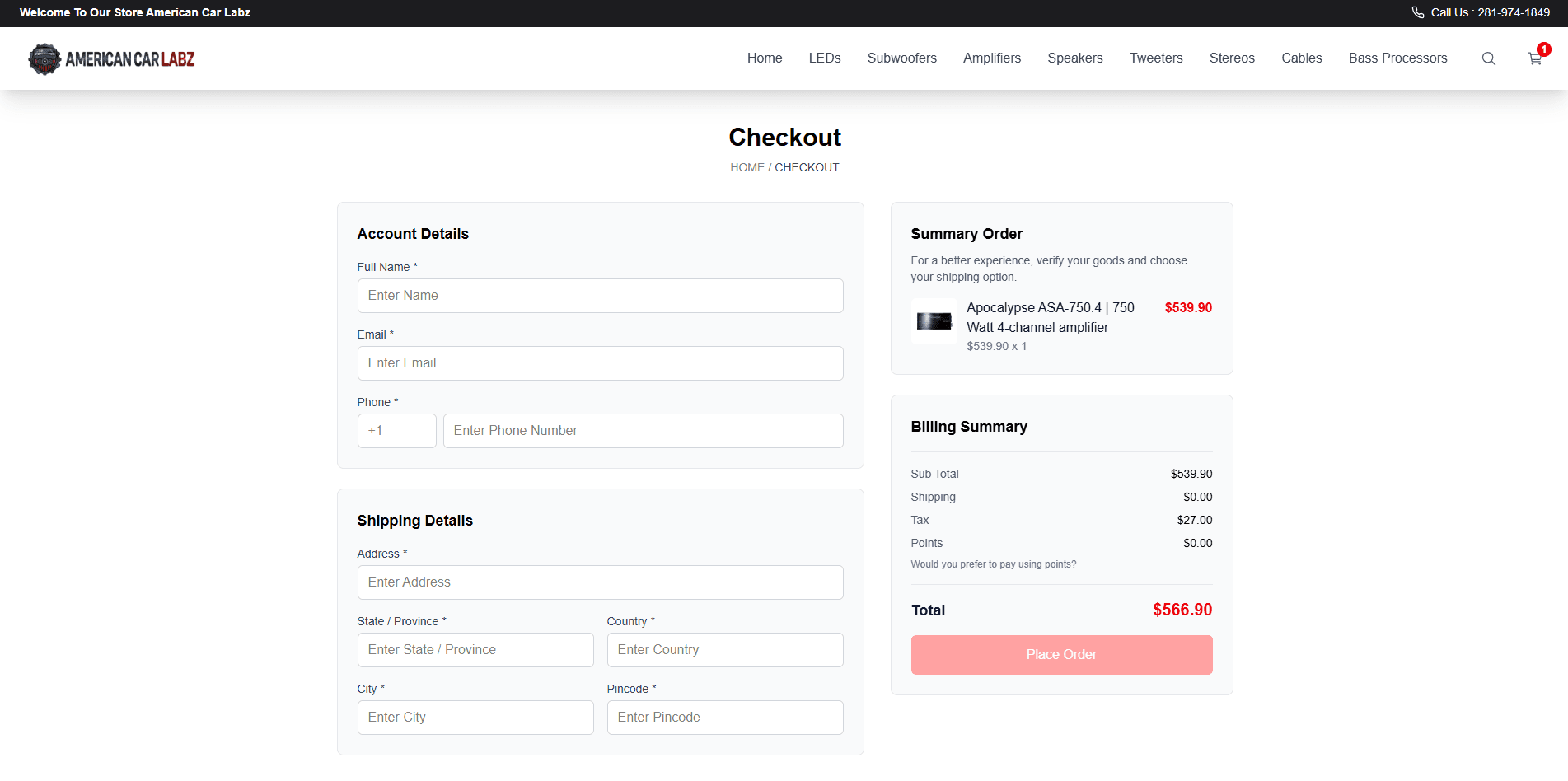Click the Billing Summary heading

pos(969,427)
